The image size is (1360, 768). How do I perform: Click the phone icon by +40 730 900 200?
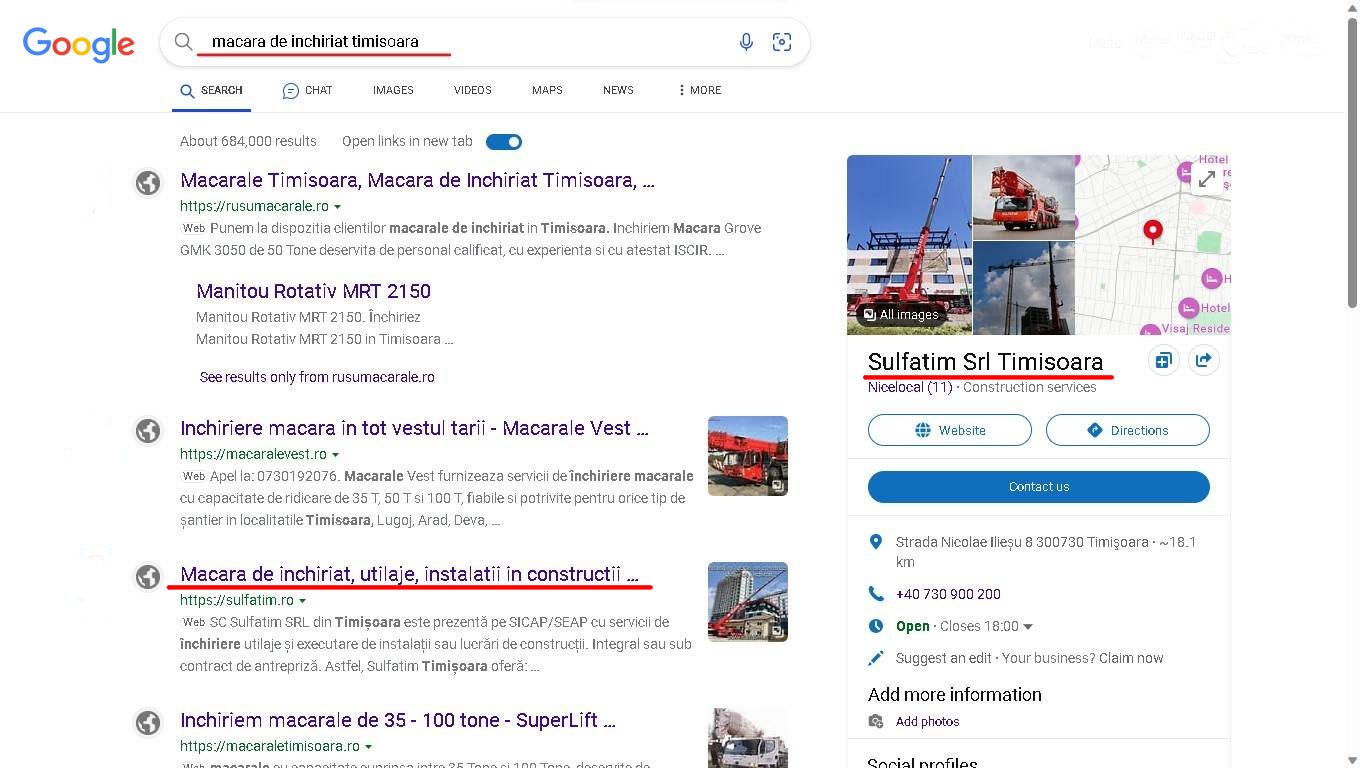(x=876, y=594)
